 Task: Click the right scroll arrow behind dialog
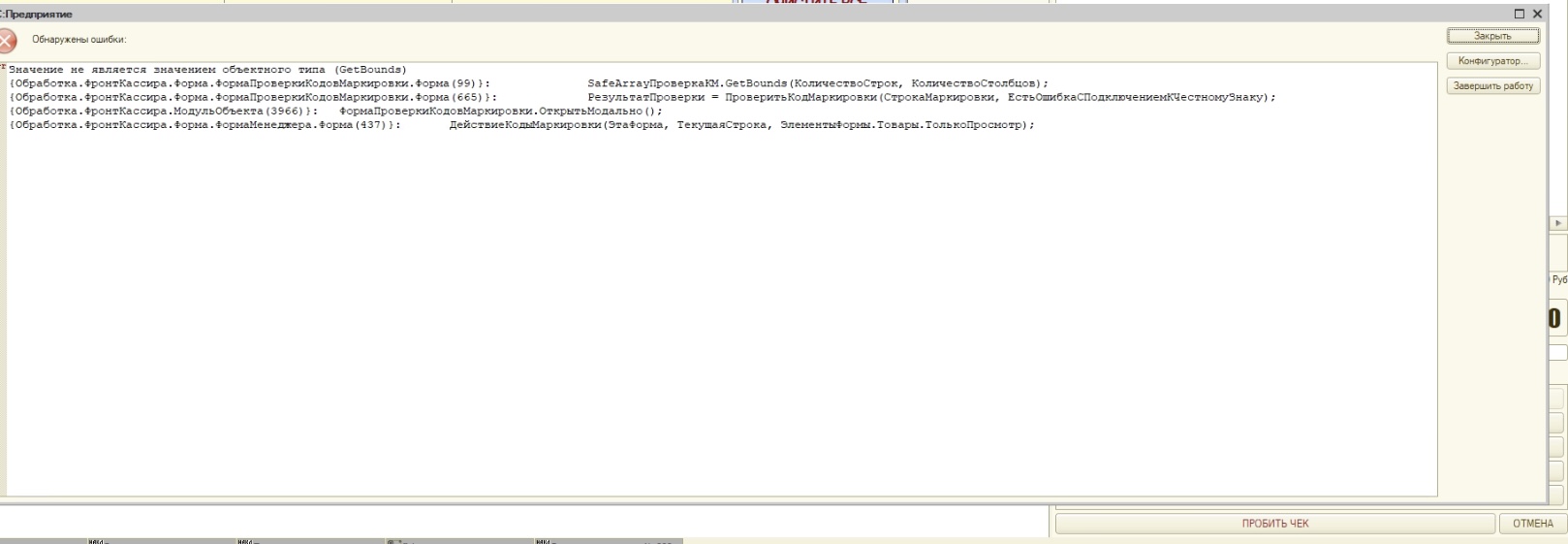1558,223
